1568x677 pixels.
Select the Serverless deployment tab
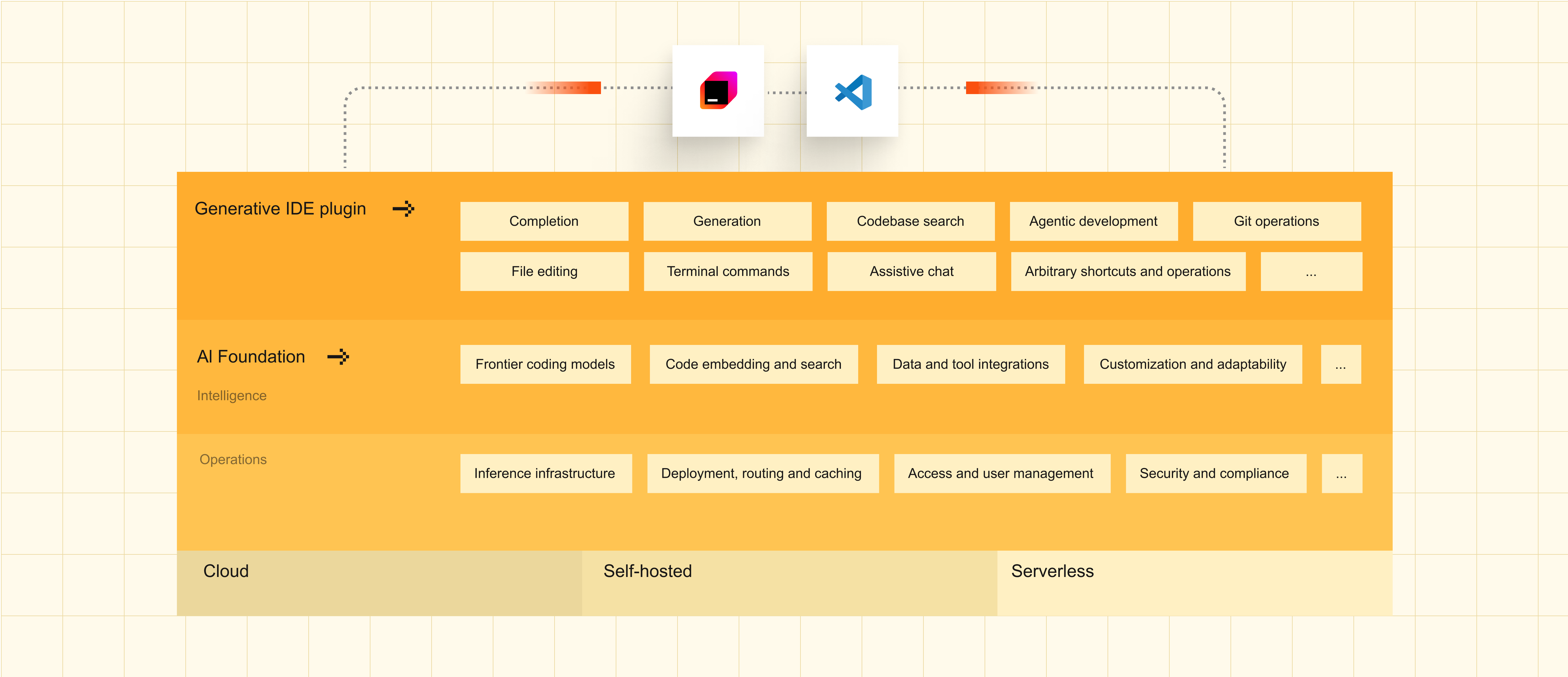pos(1194,583)
